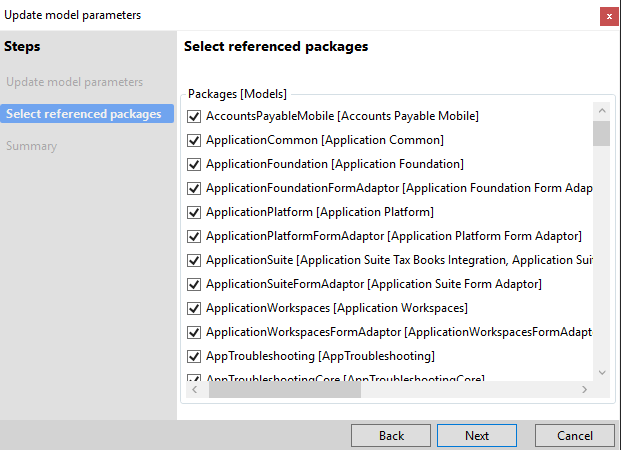
Task: Select the Select referenced packages step
Action: (x=87, y=114)
